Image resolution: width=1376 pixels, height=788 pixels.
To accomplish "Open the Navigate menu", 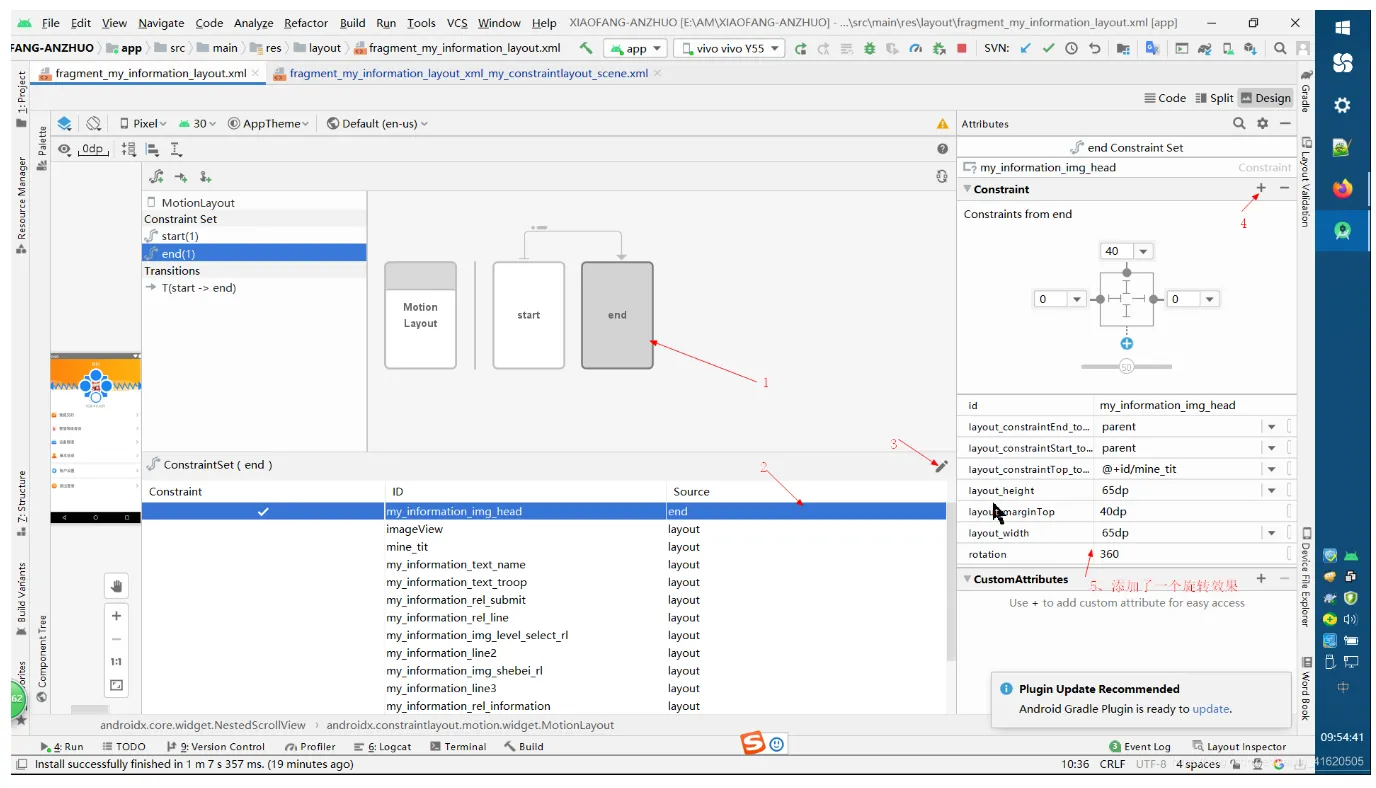I will click(161, 23).
